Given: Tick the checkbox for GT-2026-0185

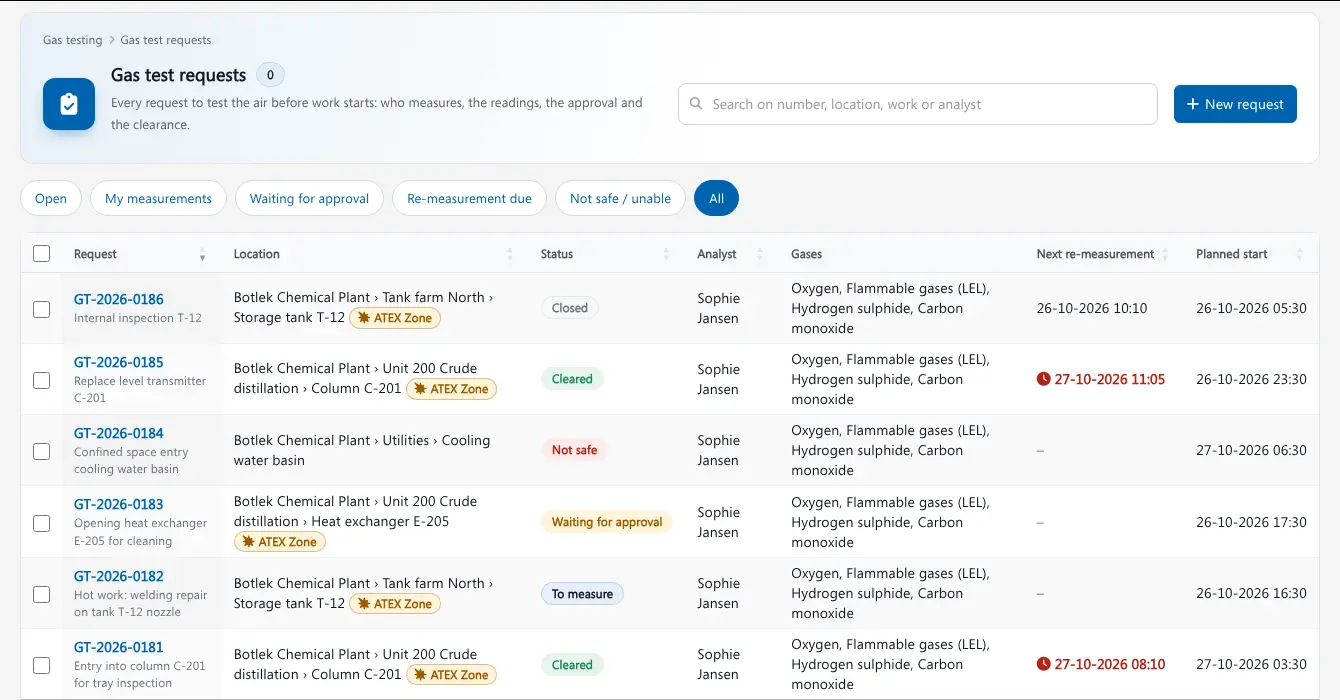Looking at the screenshot, I should tap(41, 380).
